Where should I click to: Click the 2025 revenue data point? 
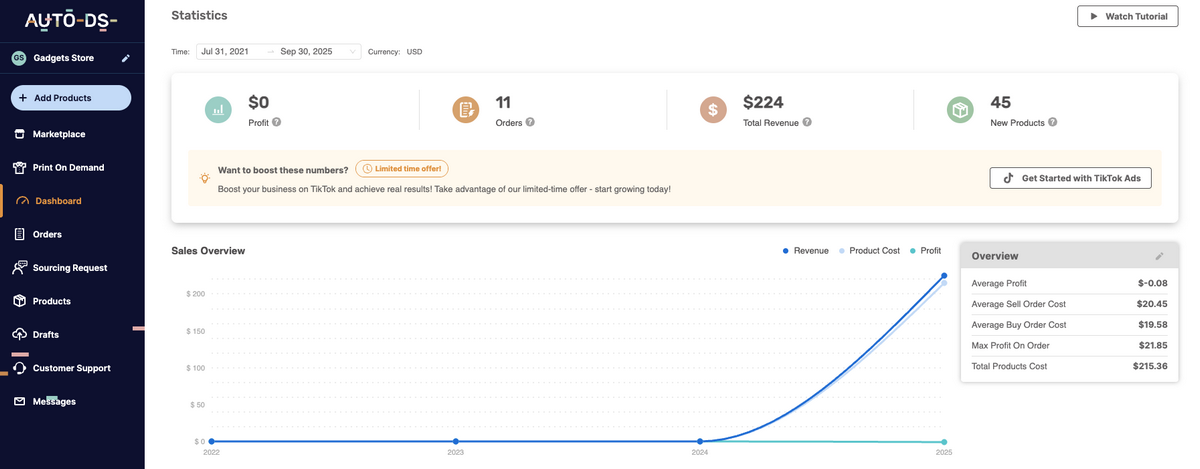[x=944, y=275]
